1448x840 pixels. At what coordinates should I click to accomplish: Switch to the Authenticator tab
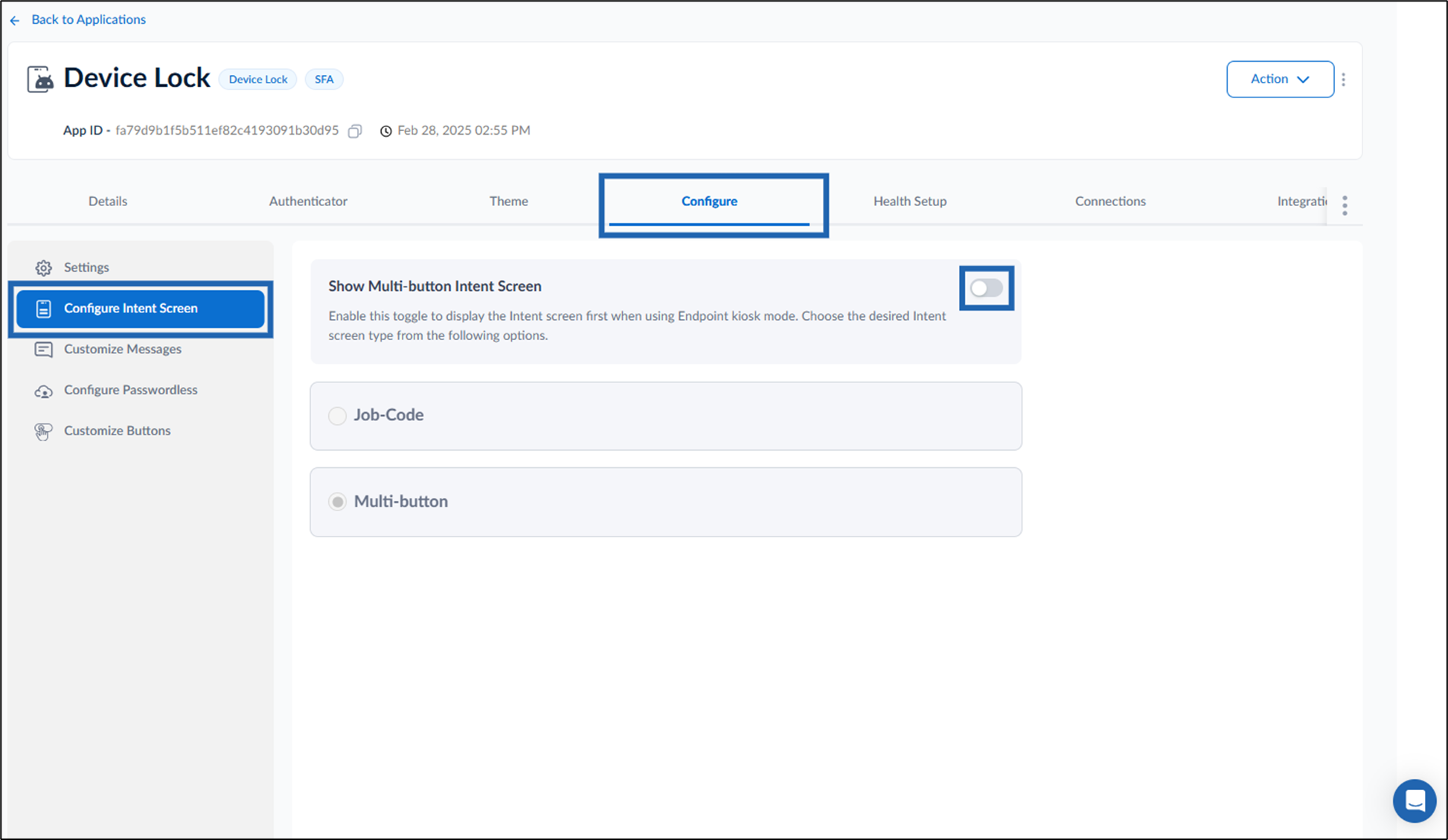308,201
